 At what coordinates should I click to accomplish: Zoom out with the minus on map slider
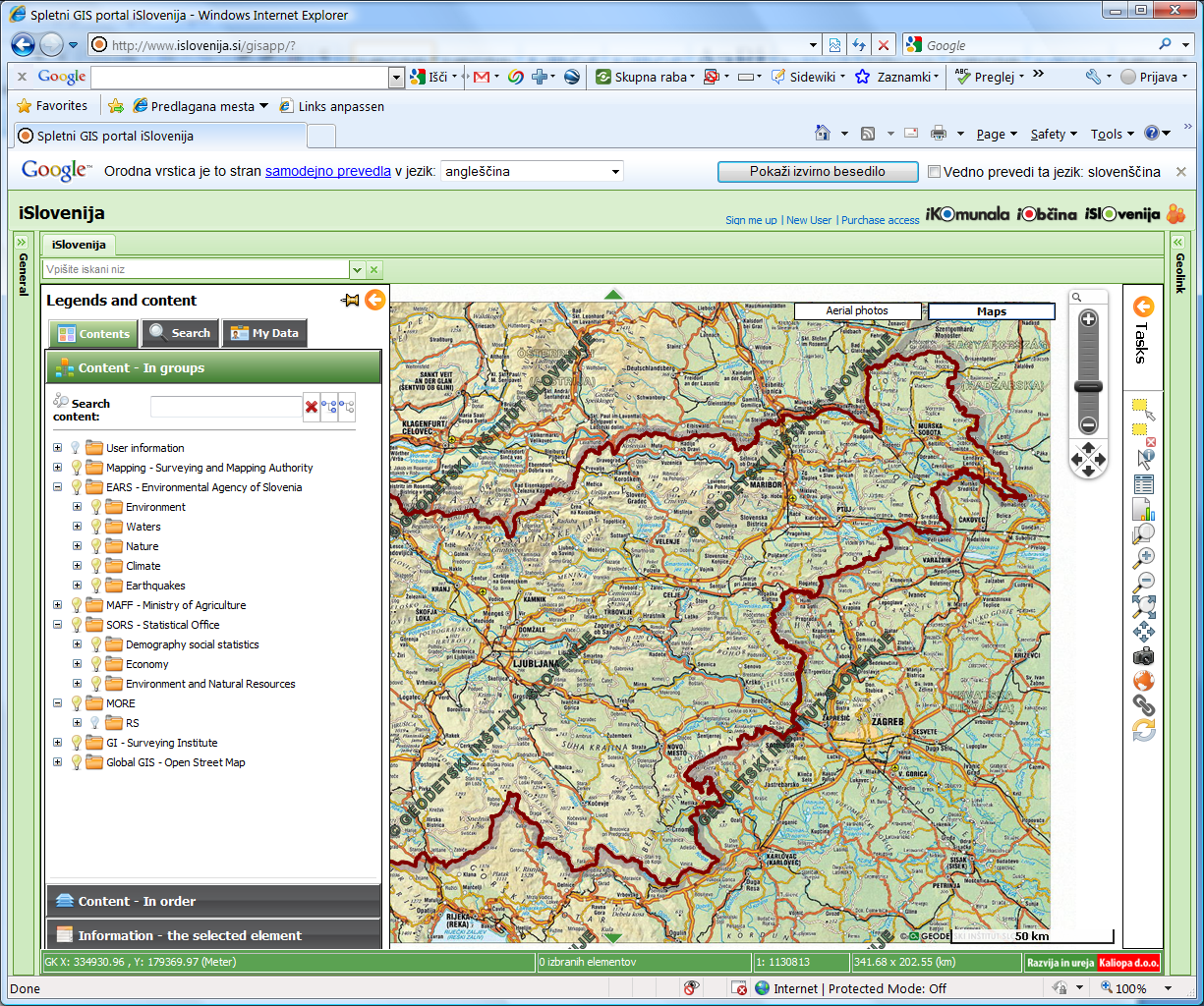[x=1088, y=425]
